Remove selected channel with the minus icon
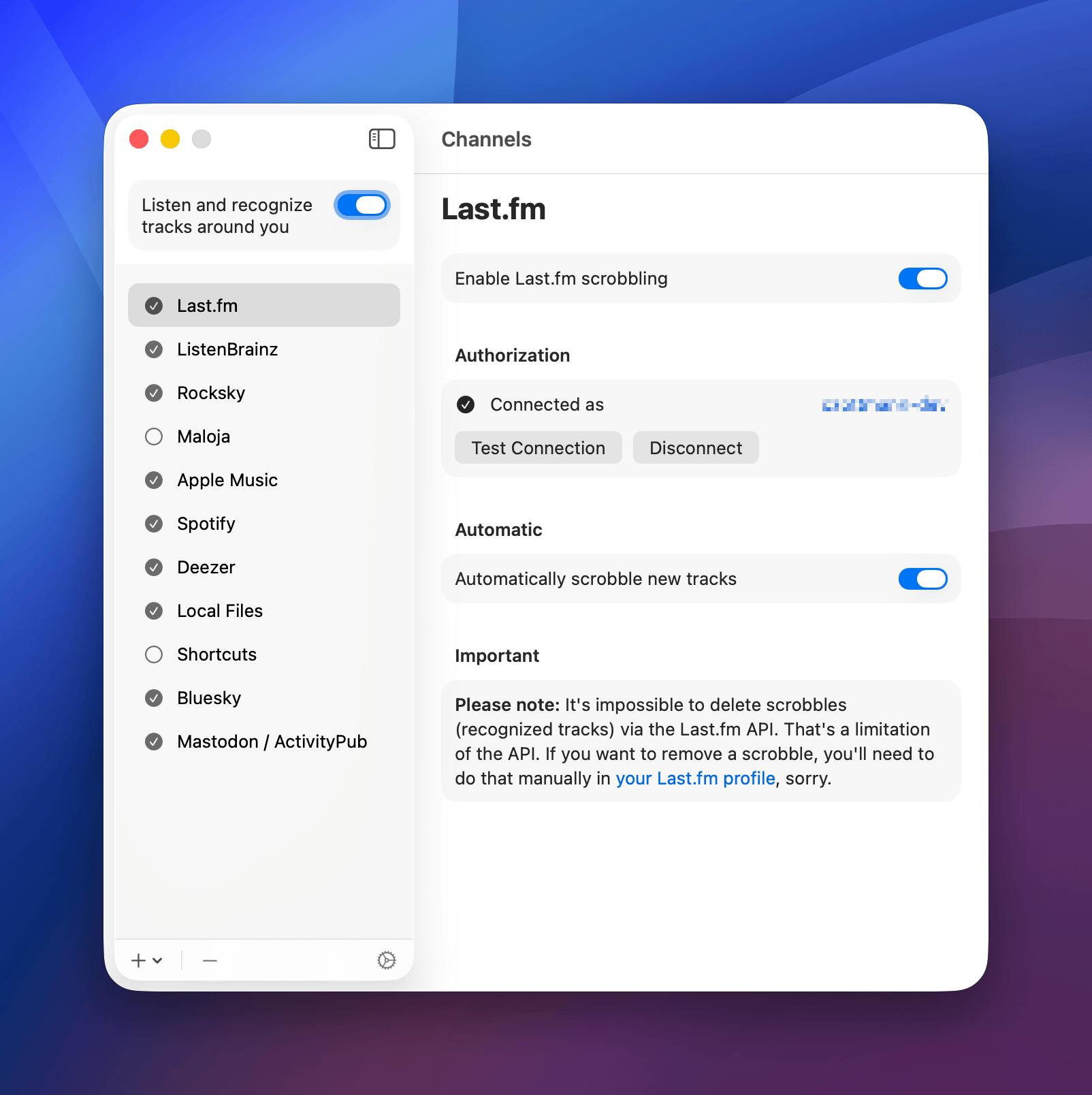 (210, 960)
